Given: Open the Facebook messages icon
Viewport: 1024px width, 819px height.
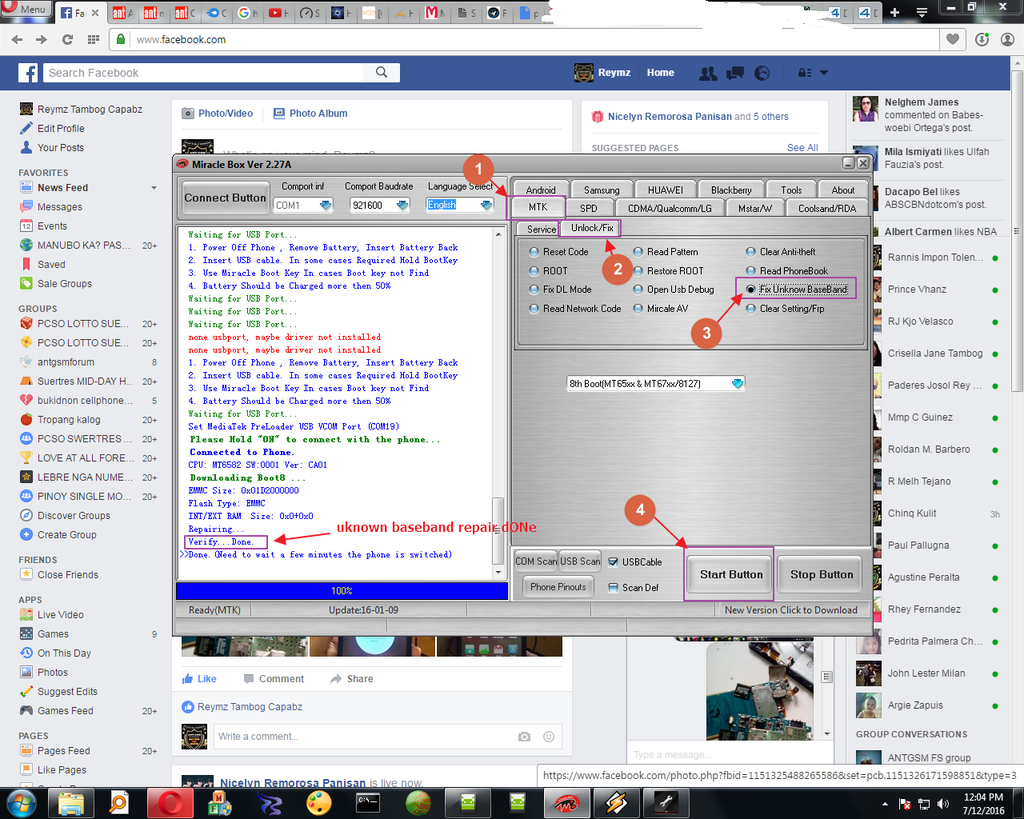Looking at the screenshot, I should click(x=735, y=73).
